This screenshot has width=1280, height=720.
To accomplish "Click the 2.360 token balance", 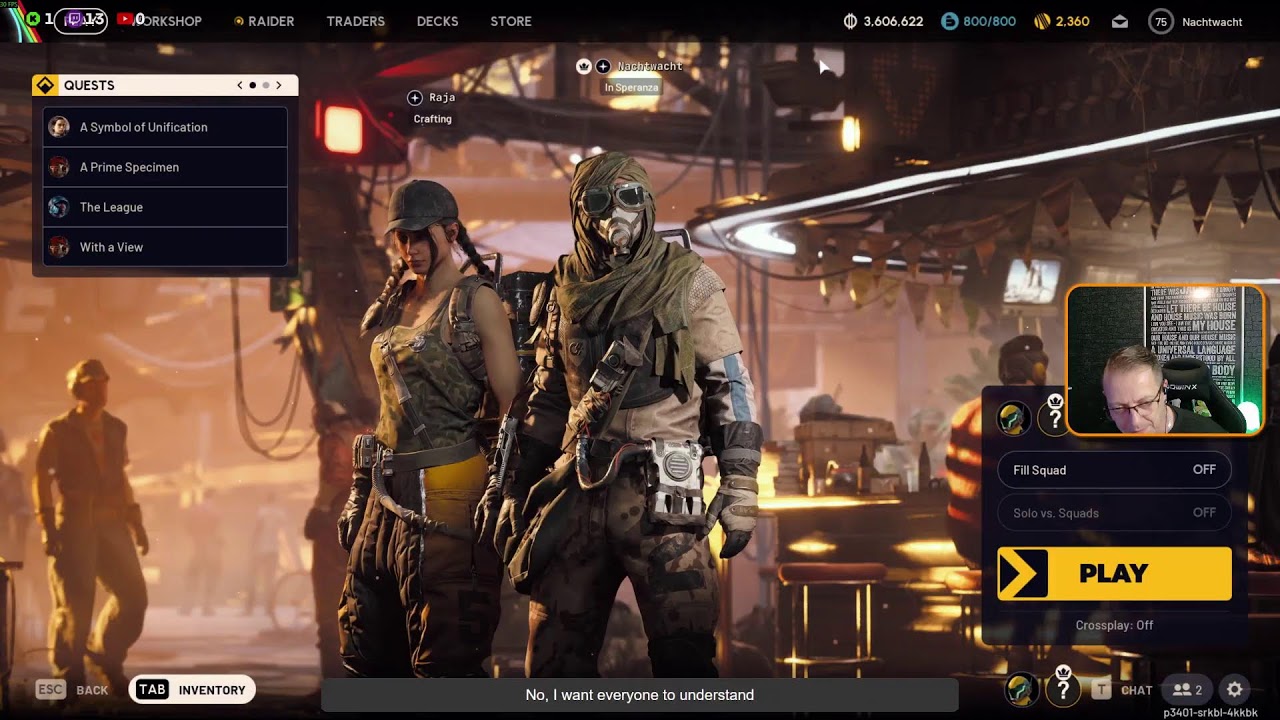I will click(x=1072, y=21).
